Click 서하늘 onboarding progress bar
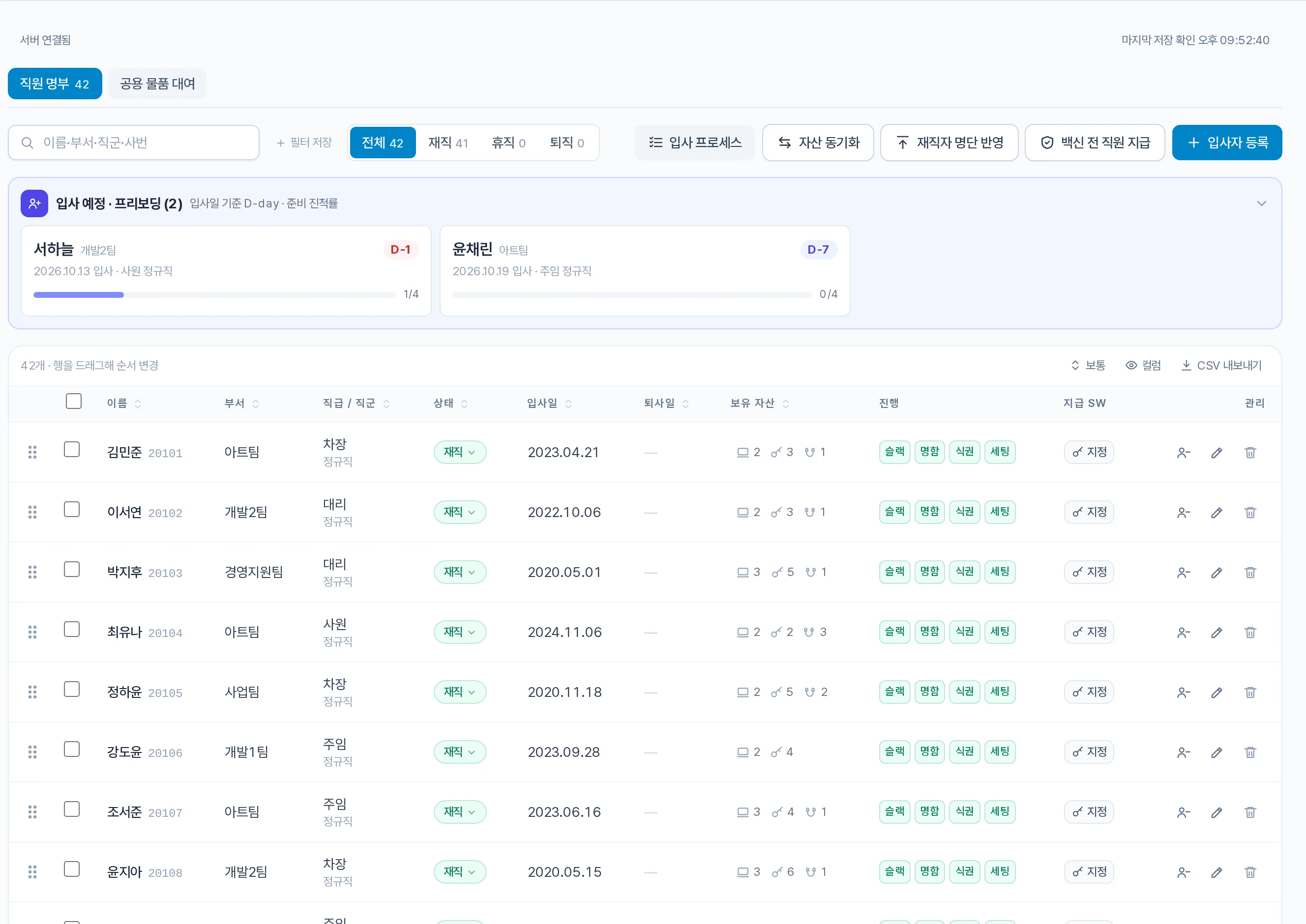The height and width of the screenshot is (924, 1306). [214, 295]
